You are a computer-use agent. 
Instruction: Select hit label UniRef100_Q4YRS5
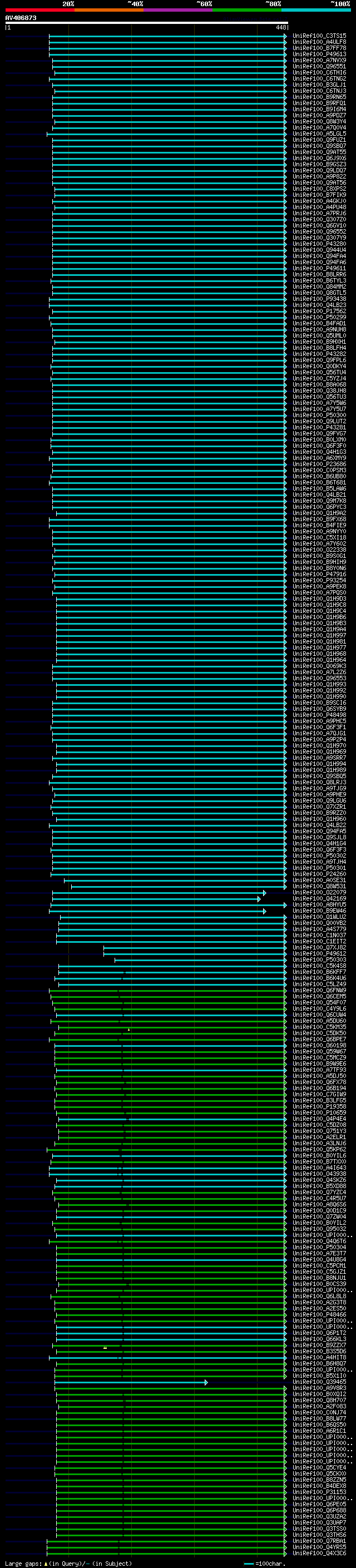click(x=319, y=1547)
